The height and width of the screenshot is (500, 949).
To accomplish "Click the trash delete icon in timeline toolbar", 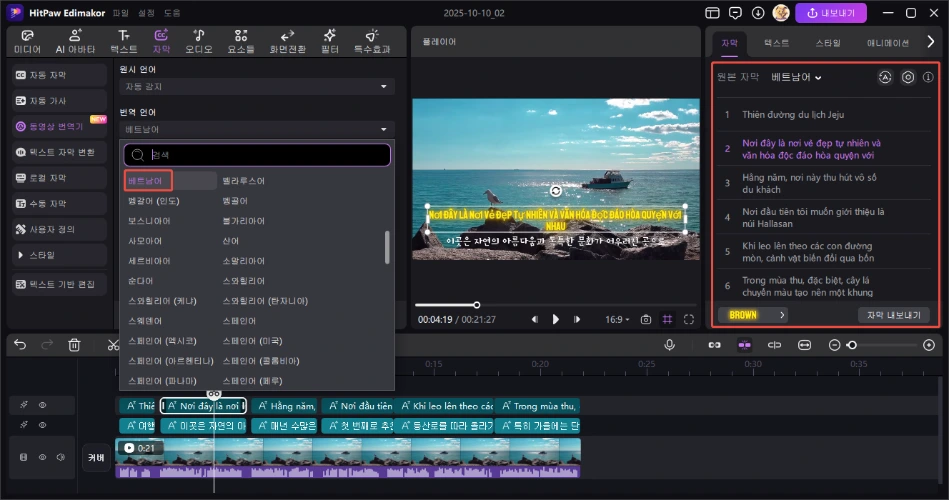I will (74, 345).
